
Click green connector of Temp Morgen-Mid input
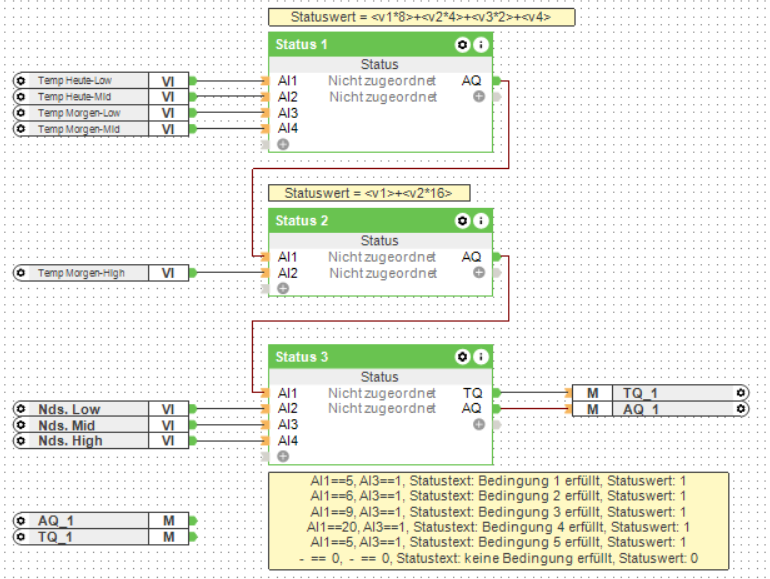193,129
